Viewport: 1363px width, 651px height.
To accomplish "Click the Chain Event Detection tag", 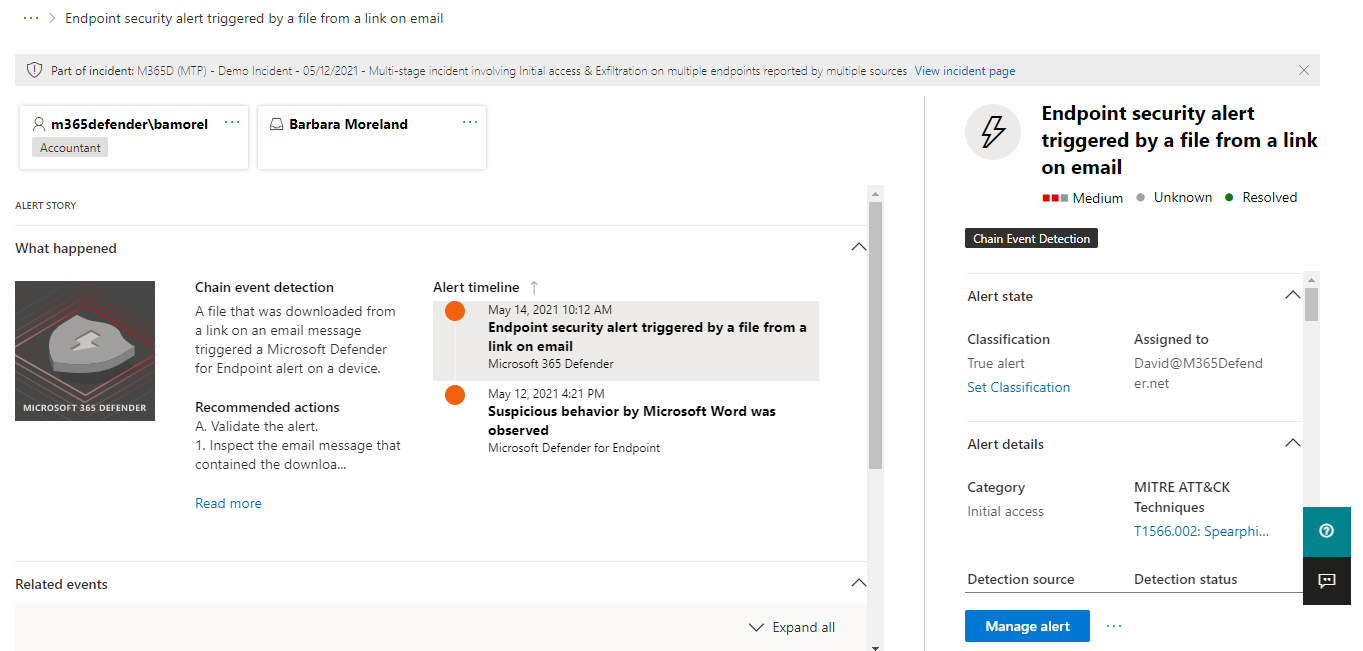I will coord(1031,239).
